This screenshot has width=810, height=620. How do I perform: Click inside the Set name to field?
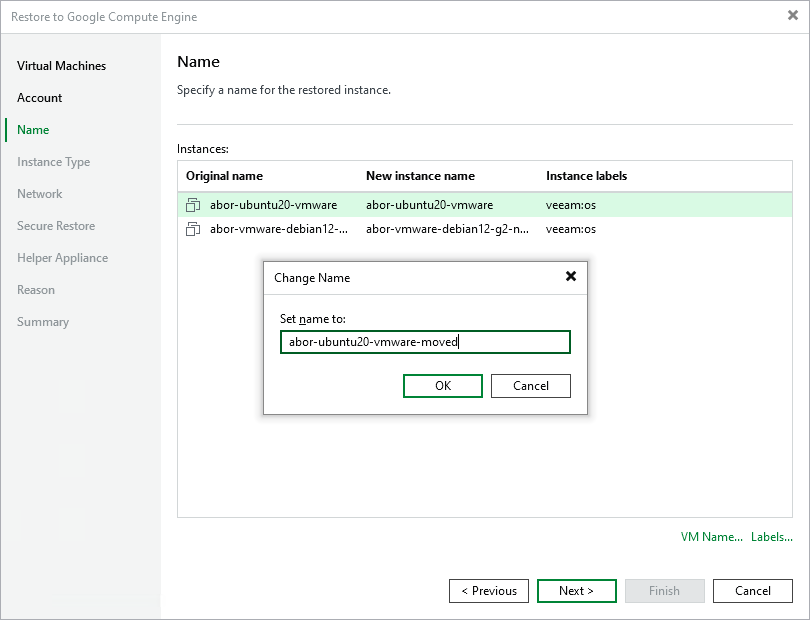click(x=425, y=342)
